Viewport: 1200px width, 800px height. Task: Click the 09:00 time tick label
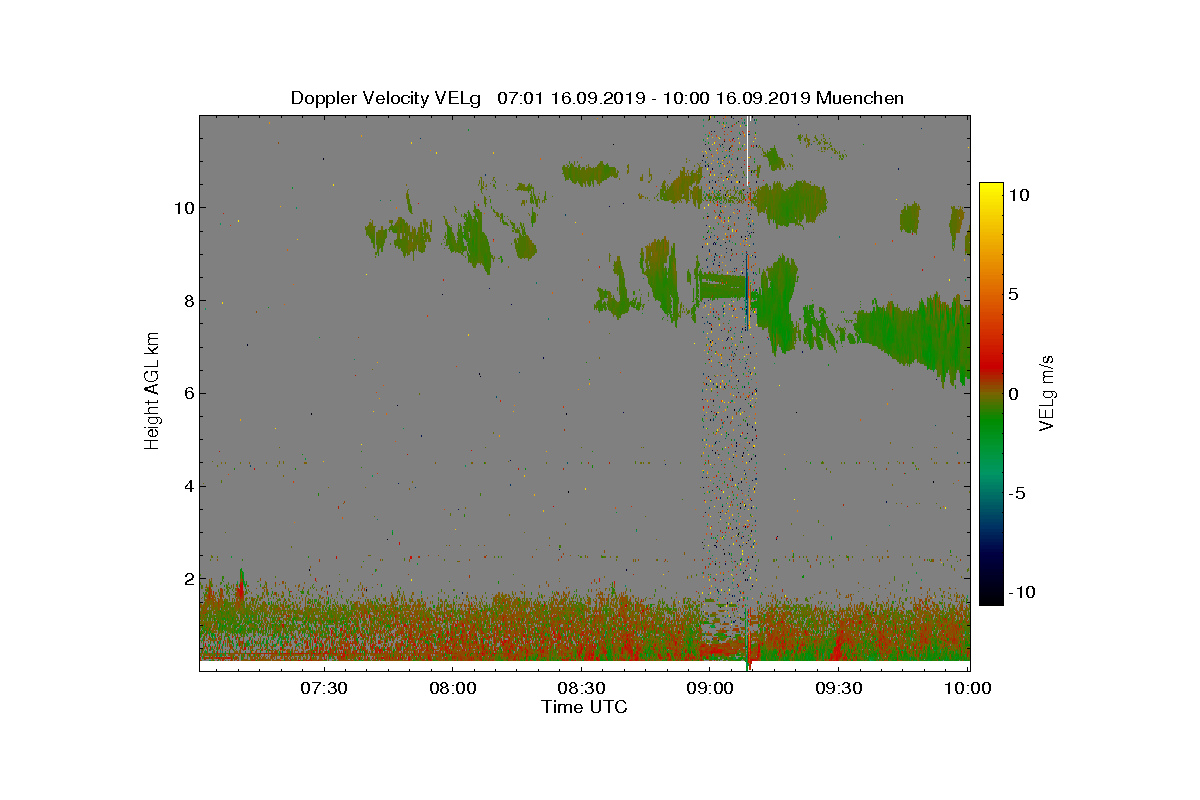click(x=710, y=689)
